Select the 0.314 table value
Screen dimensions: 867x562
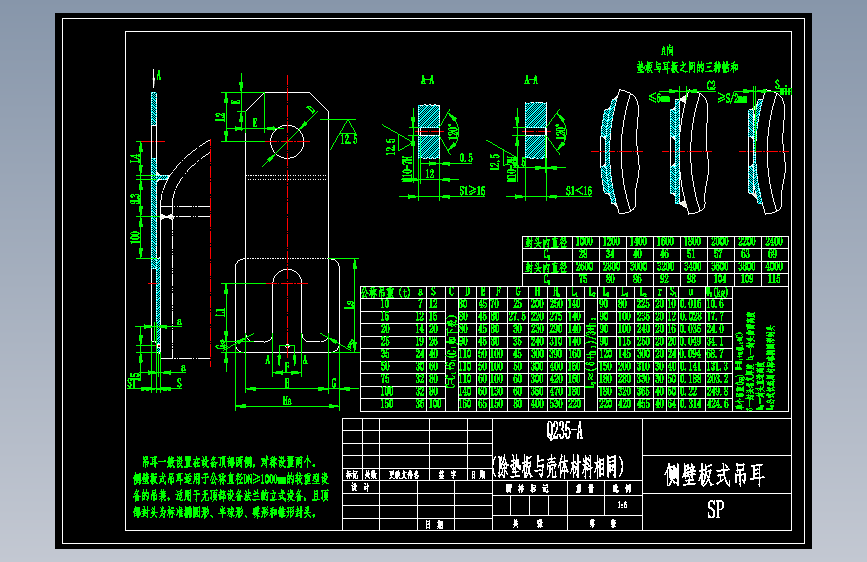(x=691, y=404)
